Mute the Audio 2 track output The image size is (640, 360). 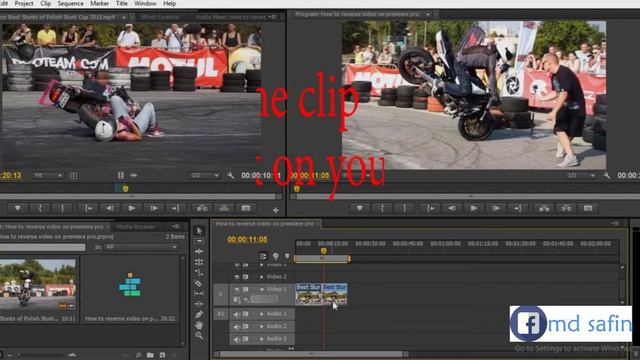[237, 326]
